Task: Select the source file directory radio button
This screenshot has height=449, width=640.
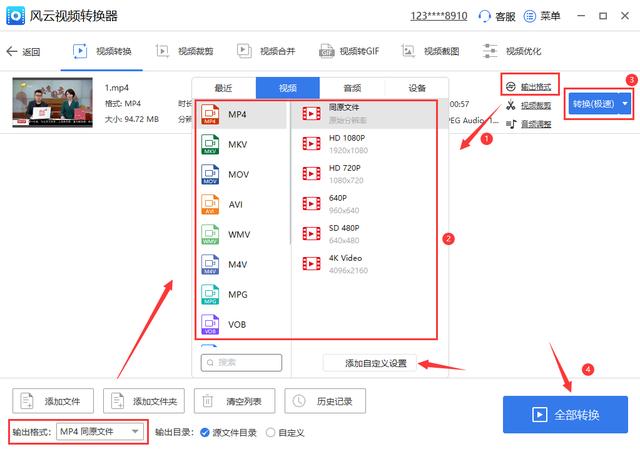Action: (204, 432)
